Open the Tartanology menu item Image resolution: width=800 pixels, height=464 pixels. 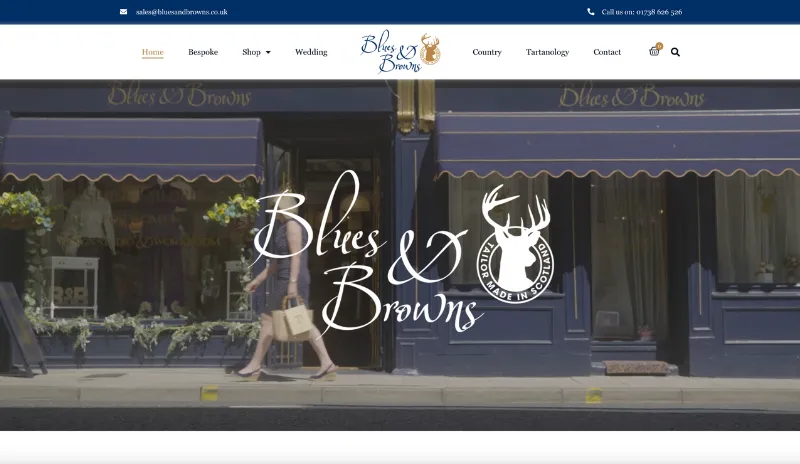547,52
